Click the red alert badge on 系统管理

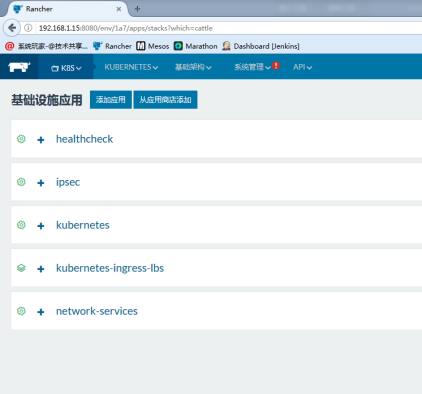click(276, 65)
